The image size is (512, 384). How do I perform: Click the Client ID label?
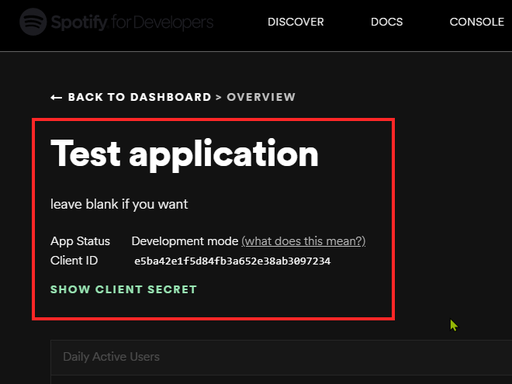click(x=74, y=261)
